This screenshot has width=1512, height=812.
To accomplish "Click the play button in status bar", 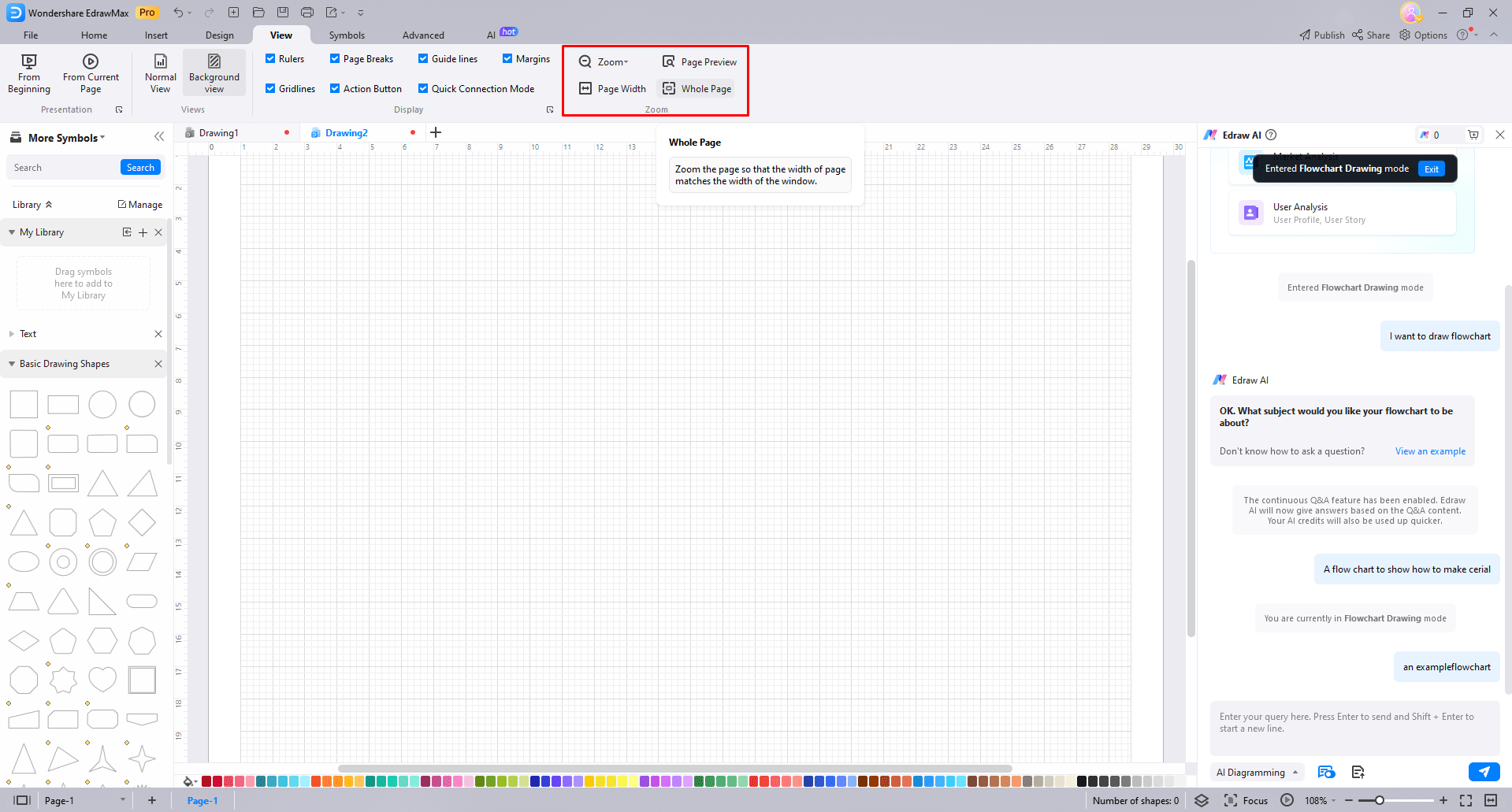I will (x=1287, y=800).
